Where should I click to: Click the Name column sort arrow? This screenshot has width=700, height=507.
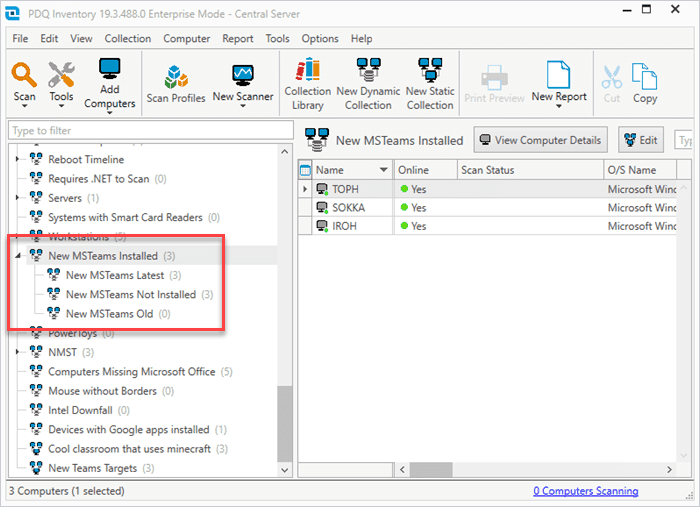point(383,170)
